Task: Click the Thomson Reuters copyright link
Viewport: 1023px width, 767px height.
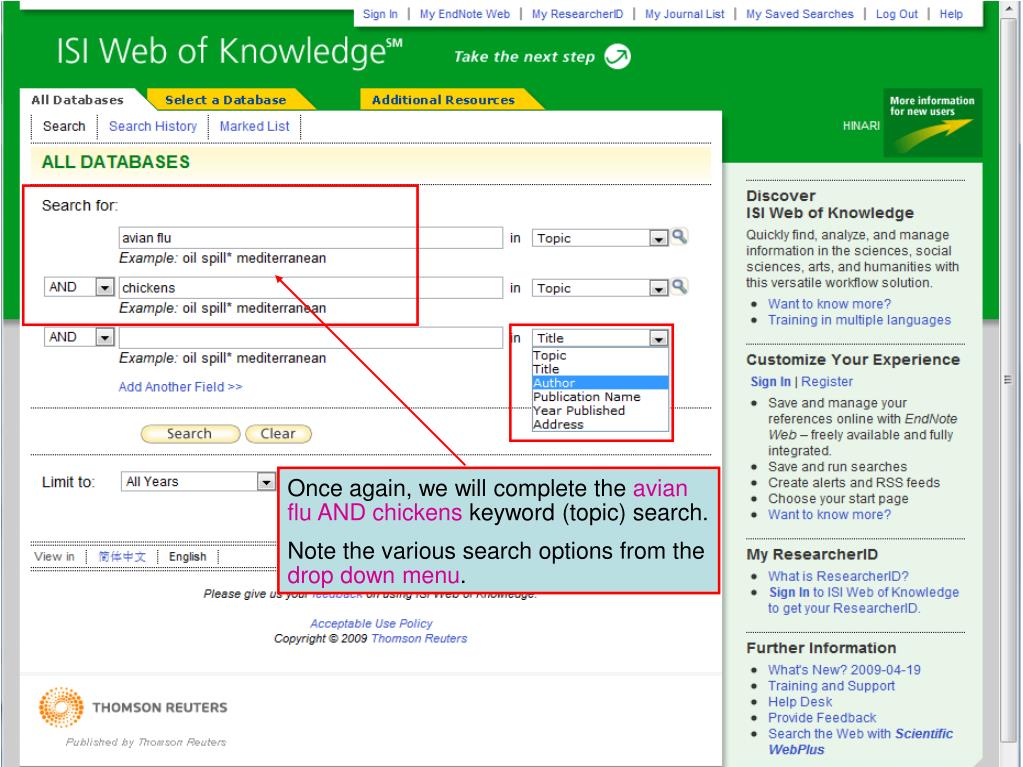Action: [419, 639]
